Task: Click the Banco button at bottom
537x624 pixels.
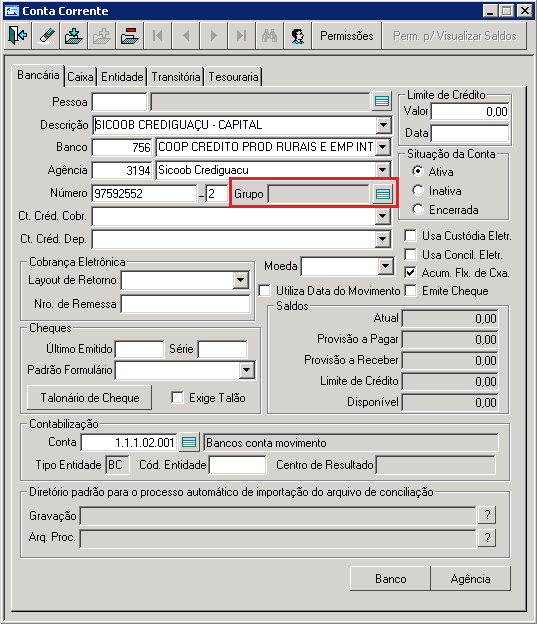Action: pyautogui.click(x=391, y=579)
